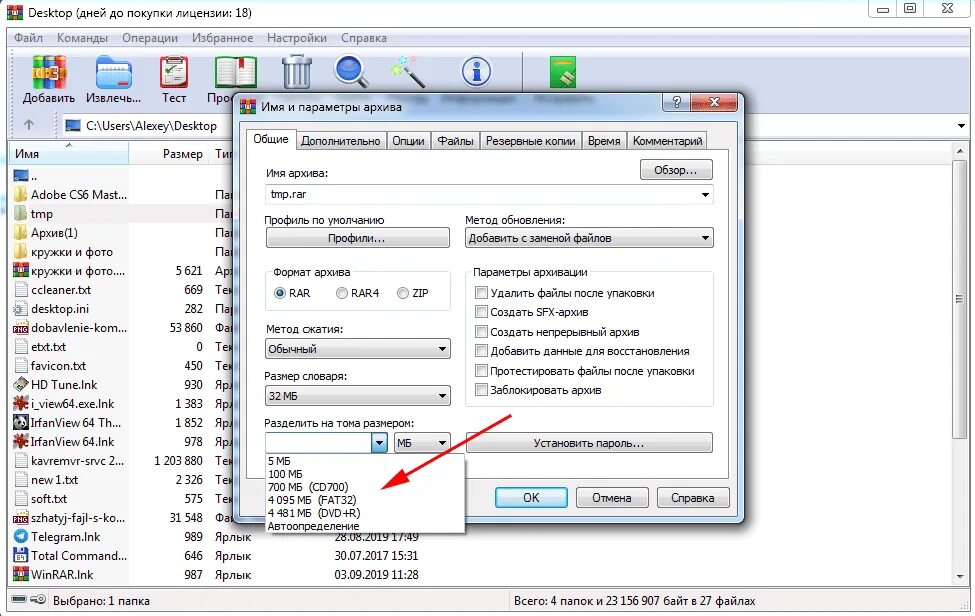Click the dobavlenie-kom PNG file icon

tap(21, 328)
